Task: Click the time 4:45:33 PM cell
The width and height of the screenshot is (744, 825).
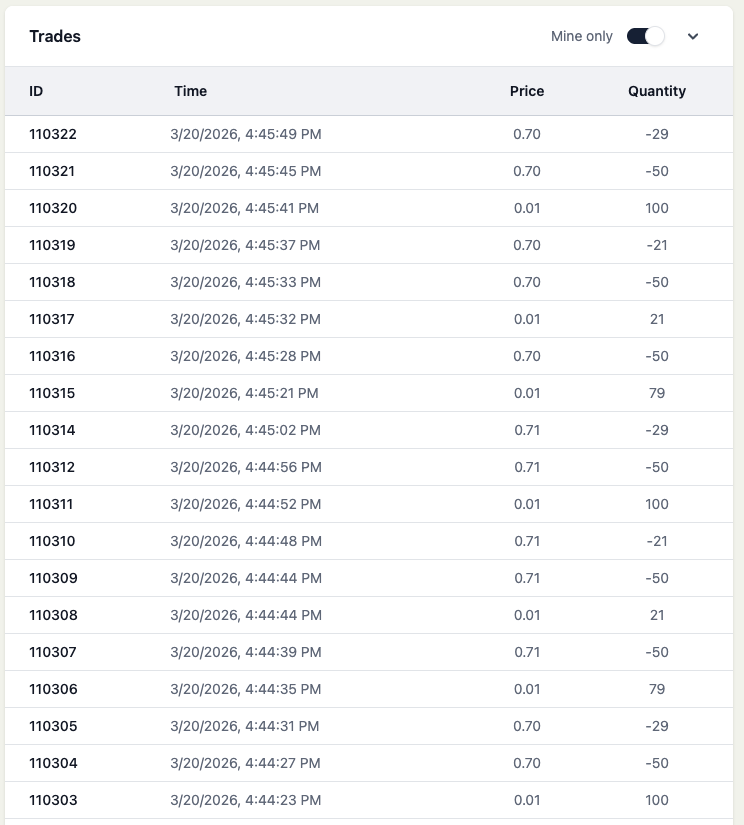Action: (x=246, y=282)
